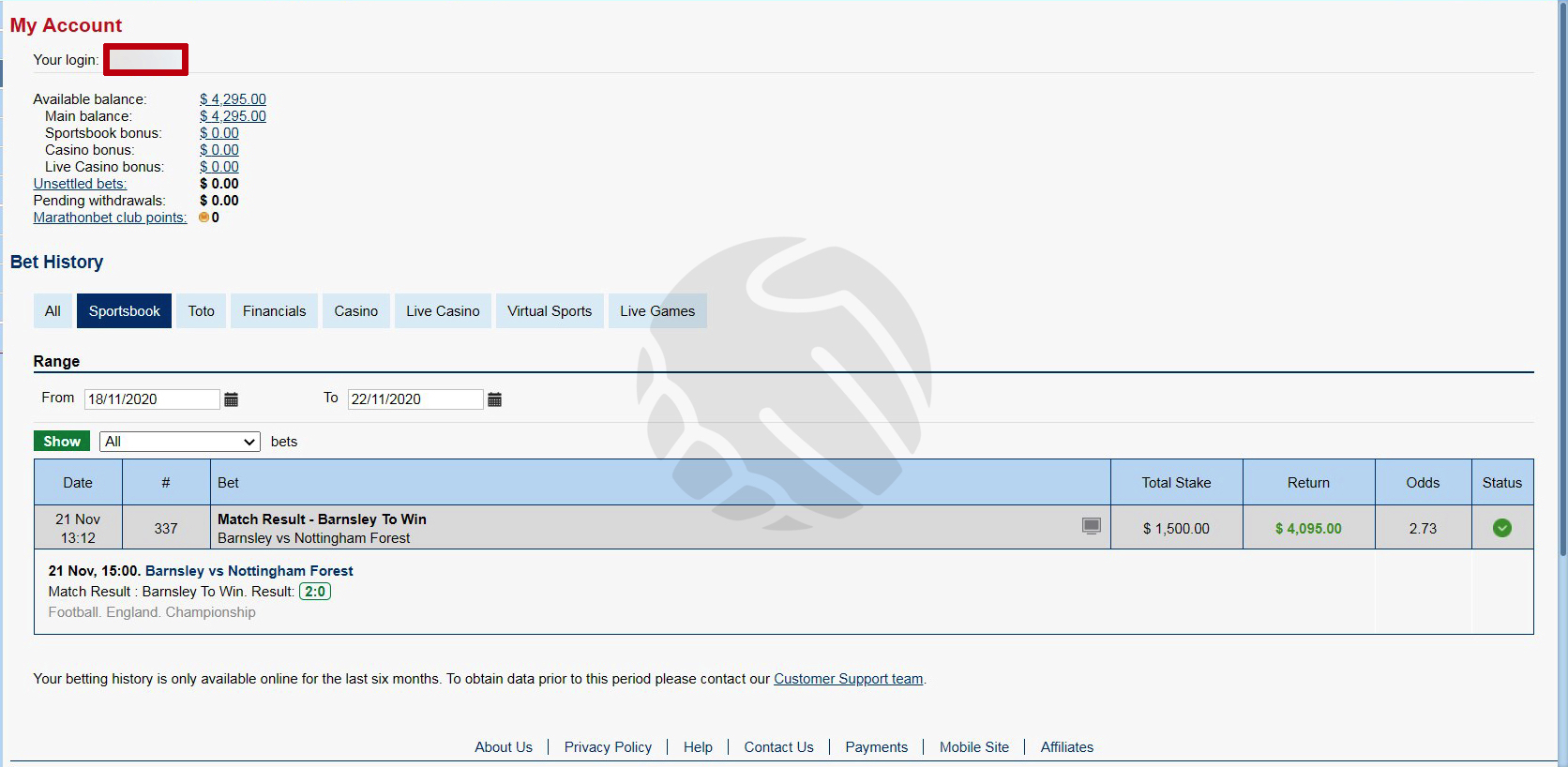The image size is (1568, 767).
Task: Click bet number 337 cell
Action: coord(166,528)
